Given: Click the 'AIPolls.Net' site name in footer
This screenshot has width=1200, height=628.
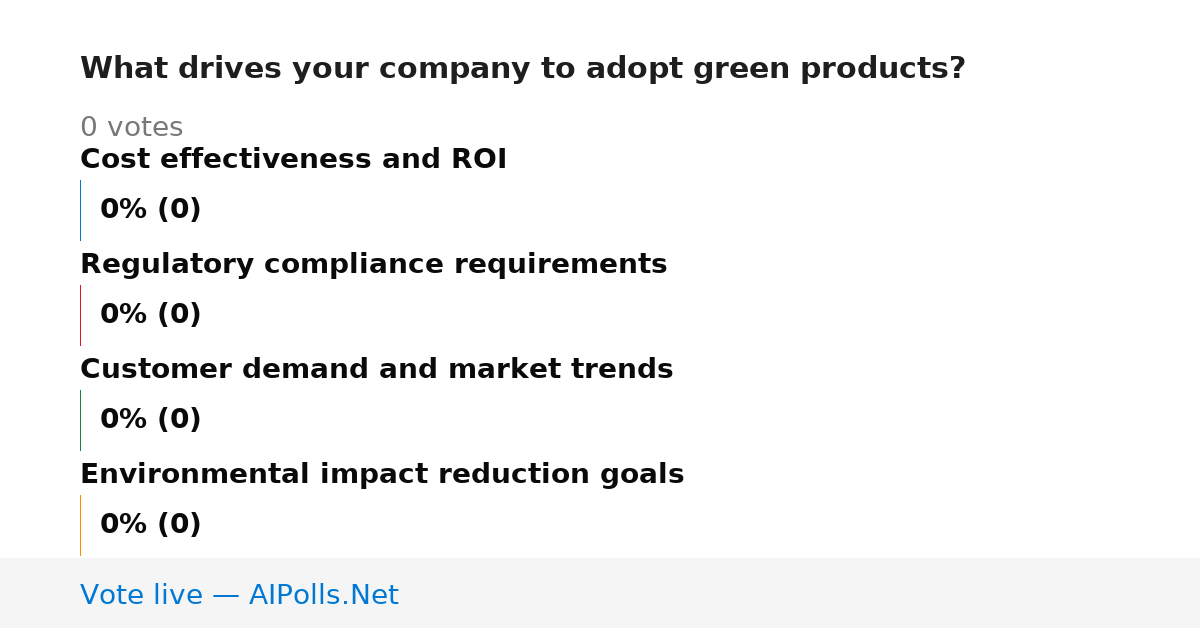Looking at the screenshot, I should point(323,595).
